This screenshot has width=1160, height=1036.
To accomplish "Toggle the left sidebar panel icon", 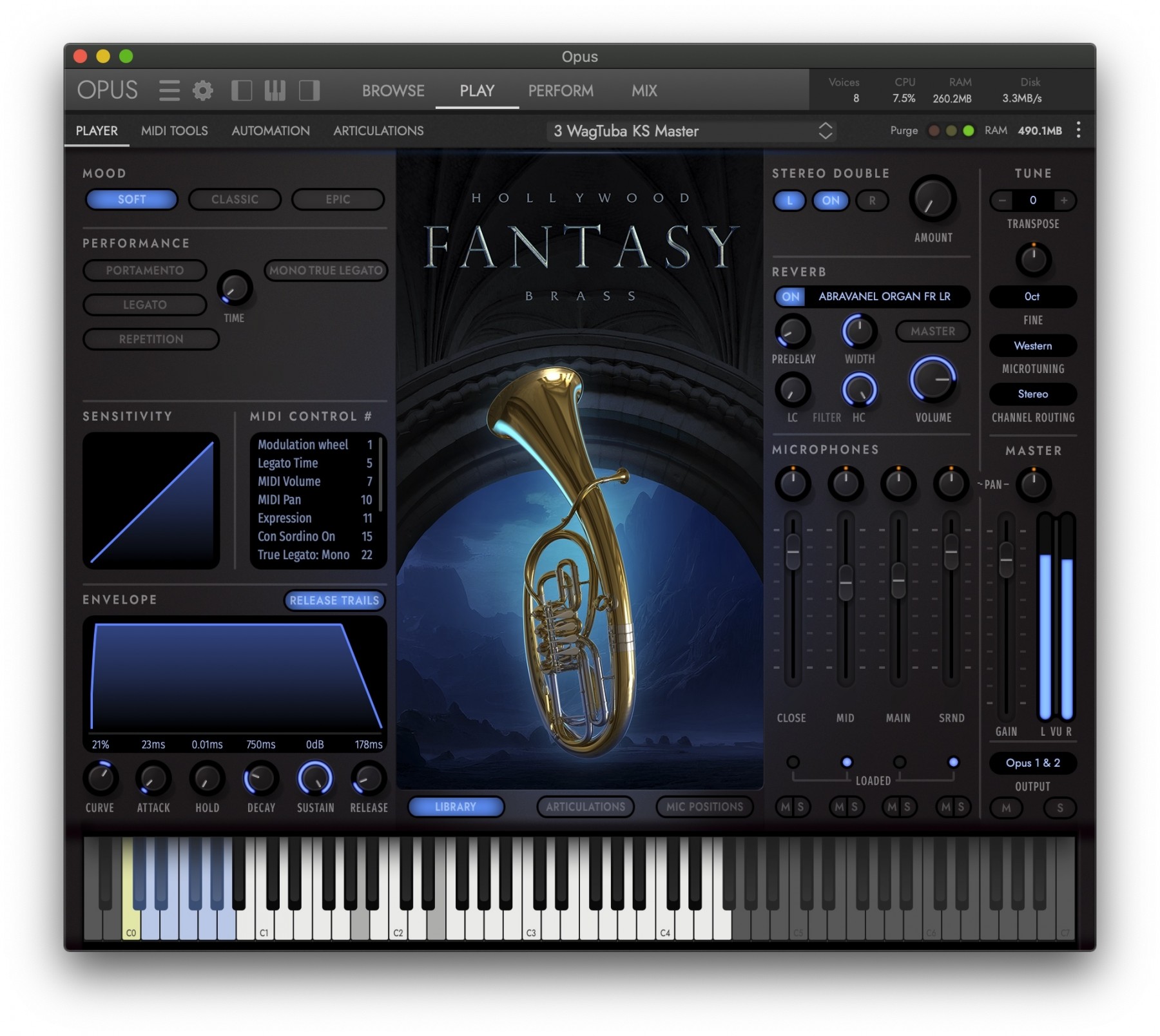I will [x=242, y=90].
